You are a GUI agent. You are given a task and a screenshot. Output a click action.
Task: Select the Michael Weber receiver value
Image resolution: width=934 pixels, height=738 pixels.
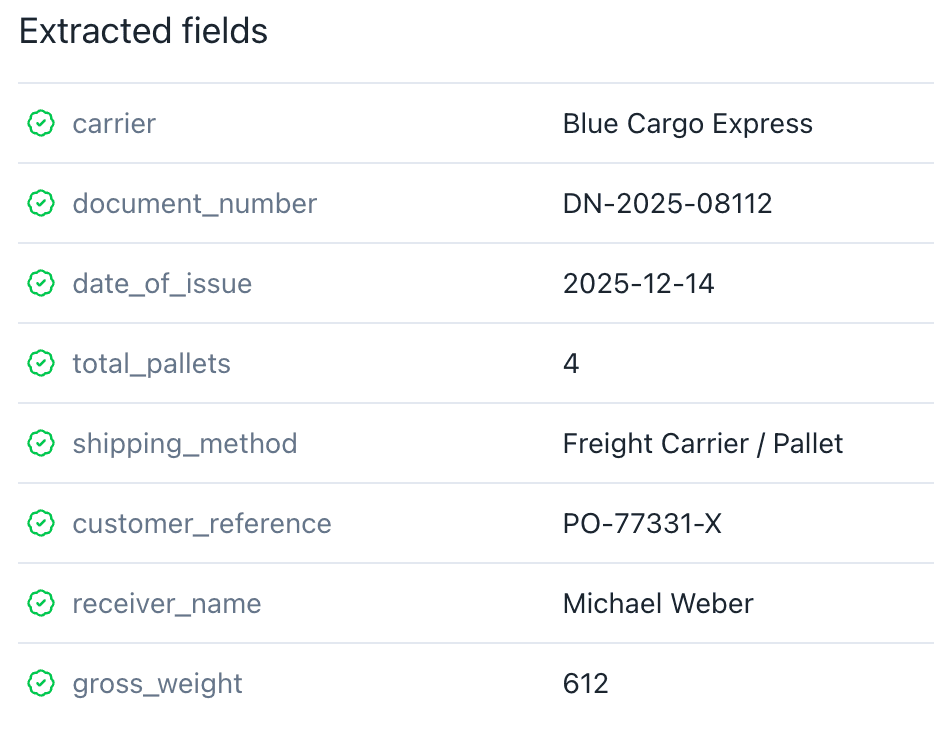click(658, 603)
